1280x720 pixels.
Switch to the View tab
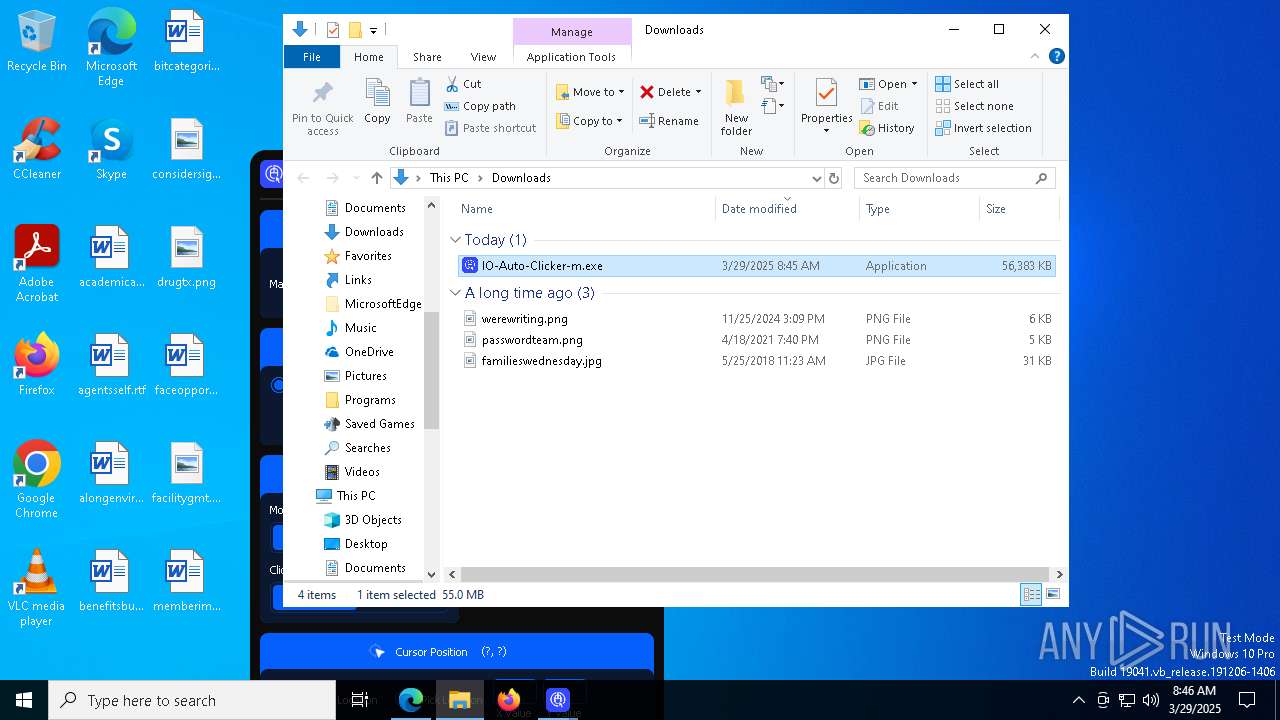coord(483,57)
